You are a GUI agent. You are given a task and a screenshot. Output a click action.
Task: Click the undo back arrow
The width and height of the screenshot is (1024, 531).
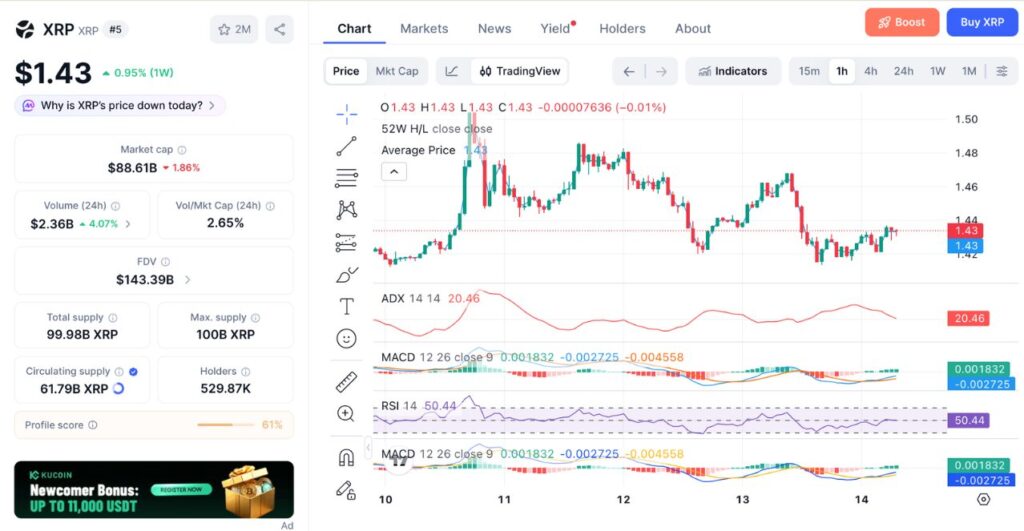tap(628, 71)
